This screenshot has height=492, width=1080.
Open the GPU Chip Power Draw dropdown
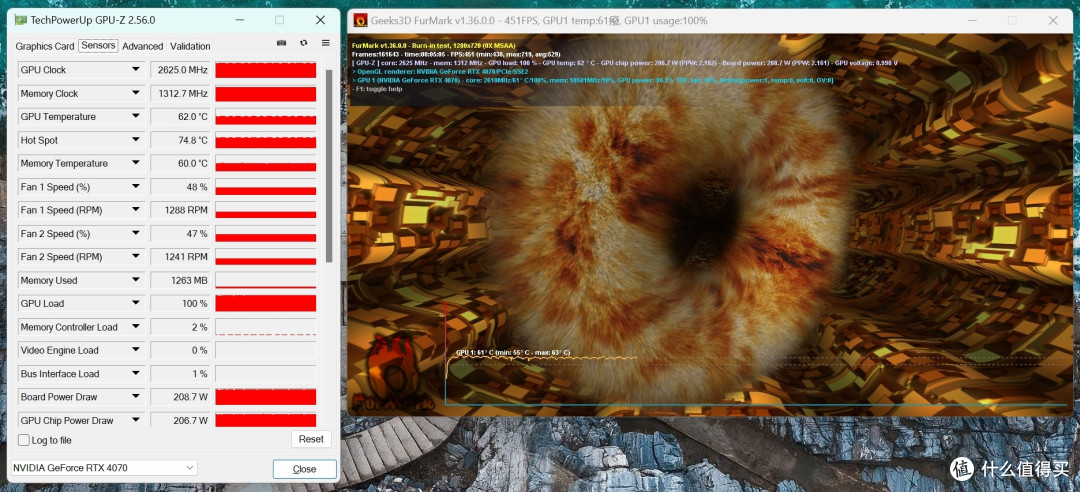[x=136, y=420]
